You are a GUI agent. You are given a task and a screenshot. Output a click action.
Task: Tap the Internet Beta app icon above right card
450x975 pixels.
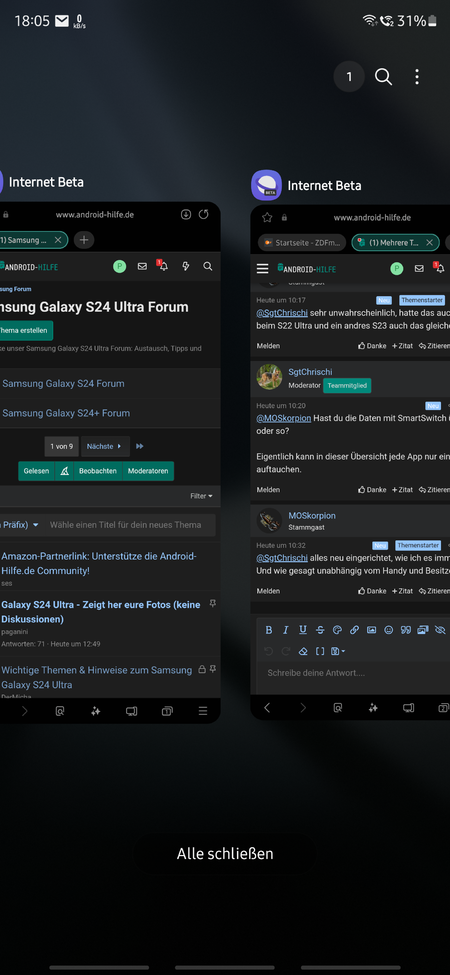pyautogui.click(x=266, y=185)
